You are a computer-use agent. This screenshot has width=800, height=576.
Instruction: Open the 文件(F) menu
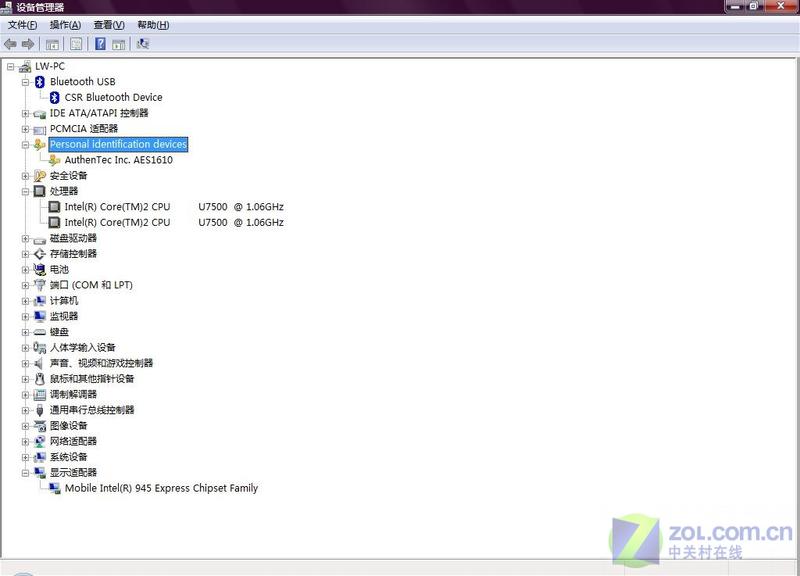22,25
